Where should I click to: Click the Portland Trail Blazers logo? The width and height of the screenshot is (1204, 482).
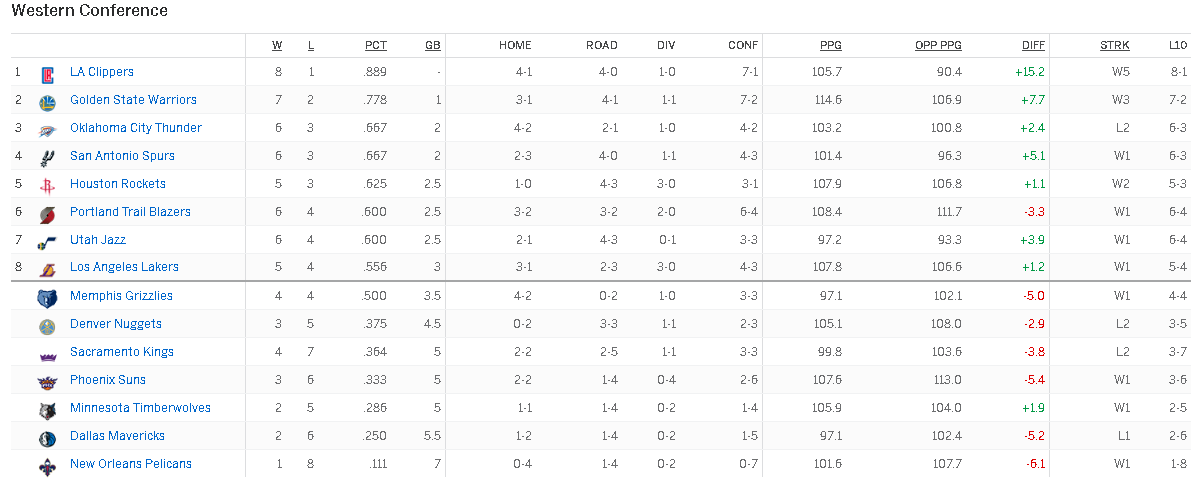(47, 213)
